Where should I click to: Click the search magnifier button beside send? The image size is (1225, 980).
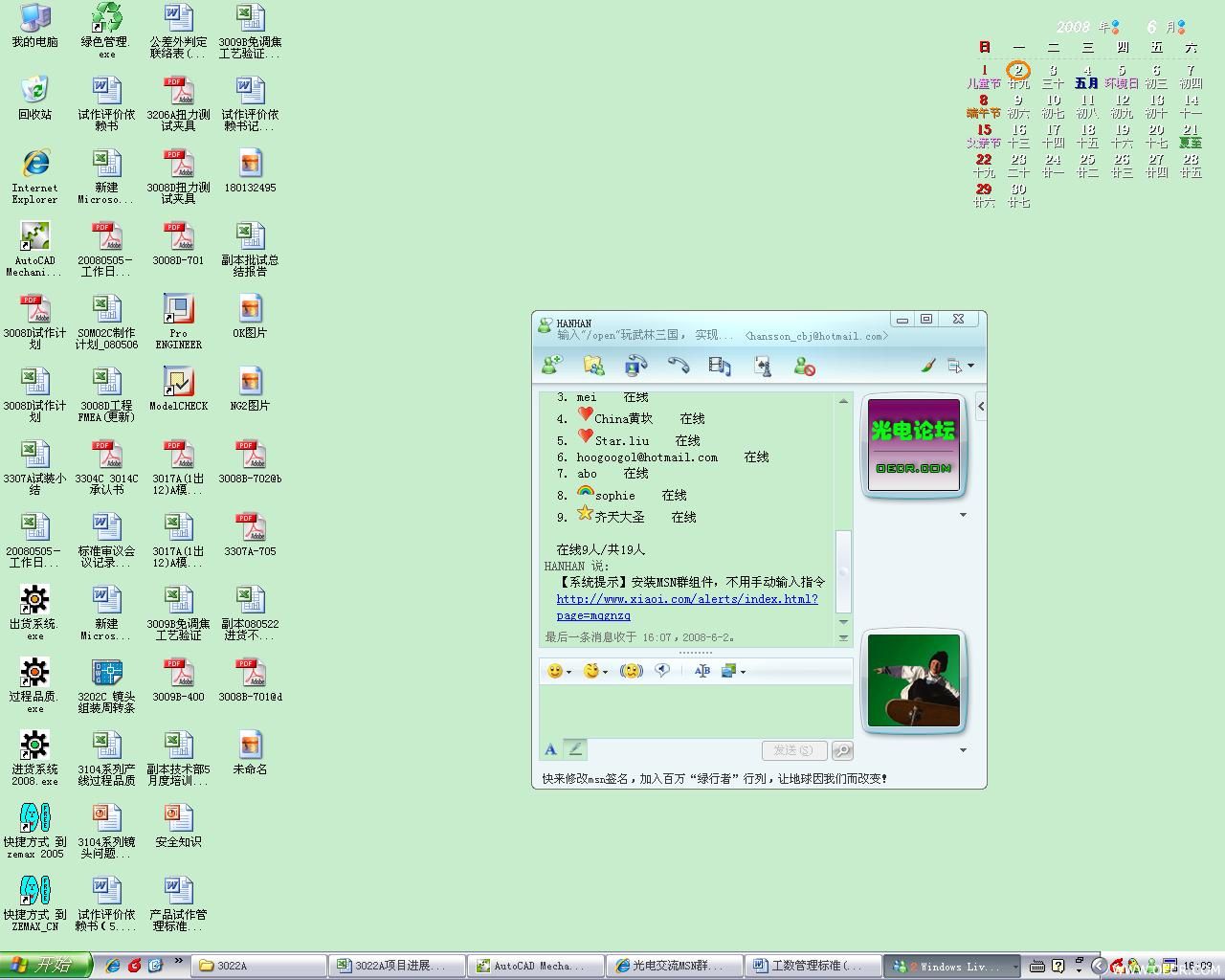[x=842, y=750]
